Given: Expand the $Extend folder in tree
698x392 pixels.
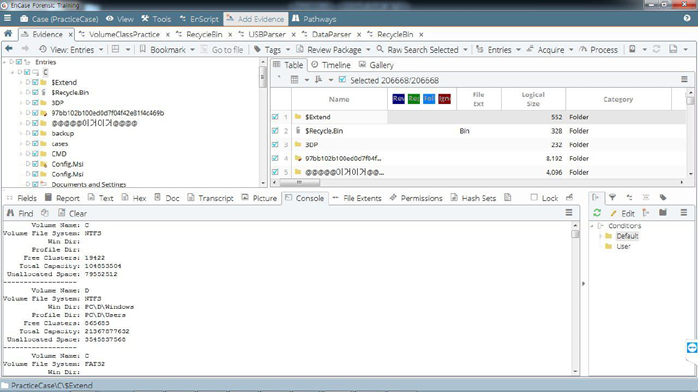Looking at the screenshot, I should [21, 82].
